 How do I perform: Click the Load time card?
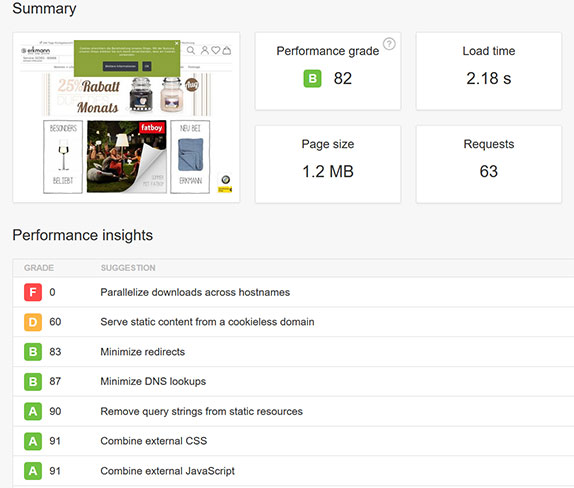[489, 71]
